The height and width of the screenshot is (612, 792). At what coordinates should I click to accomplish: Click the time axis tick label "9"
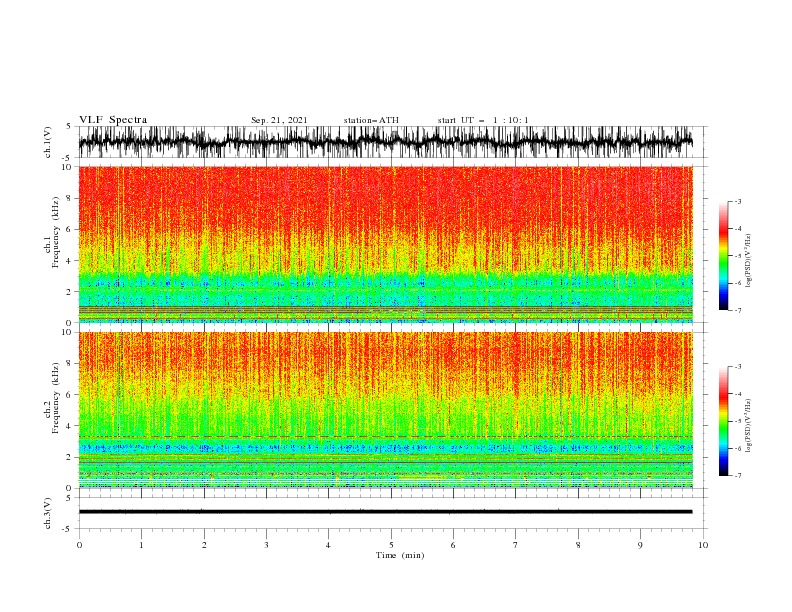(x=640, y=545)
